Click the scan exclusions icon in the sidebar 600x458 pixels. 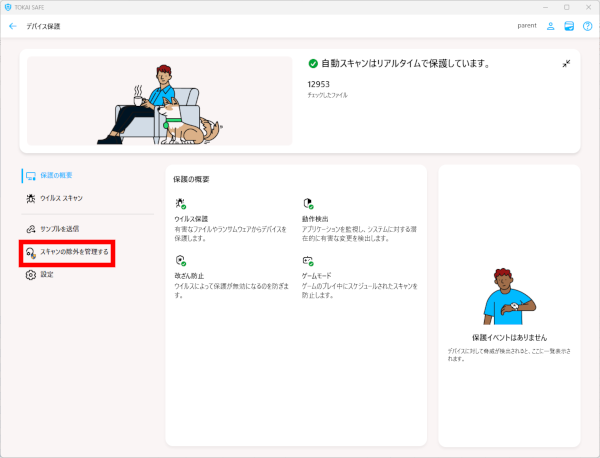tap(31, 253)
